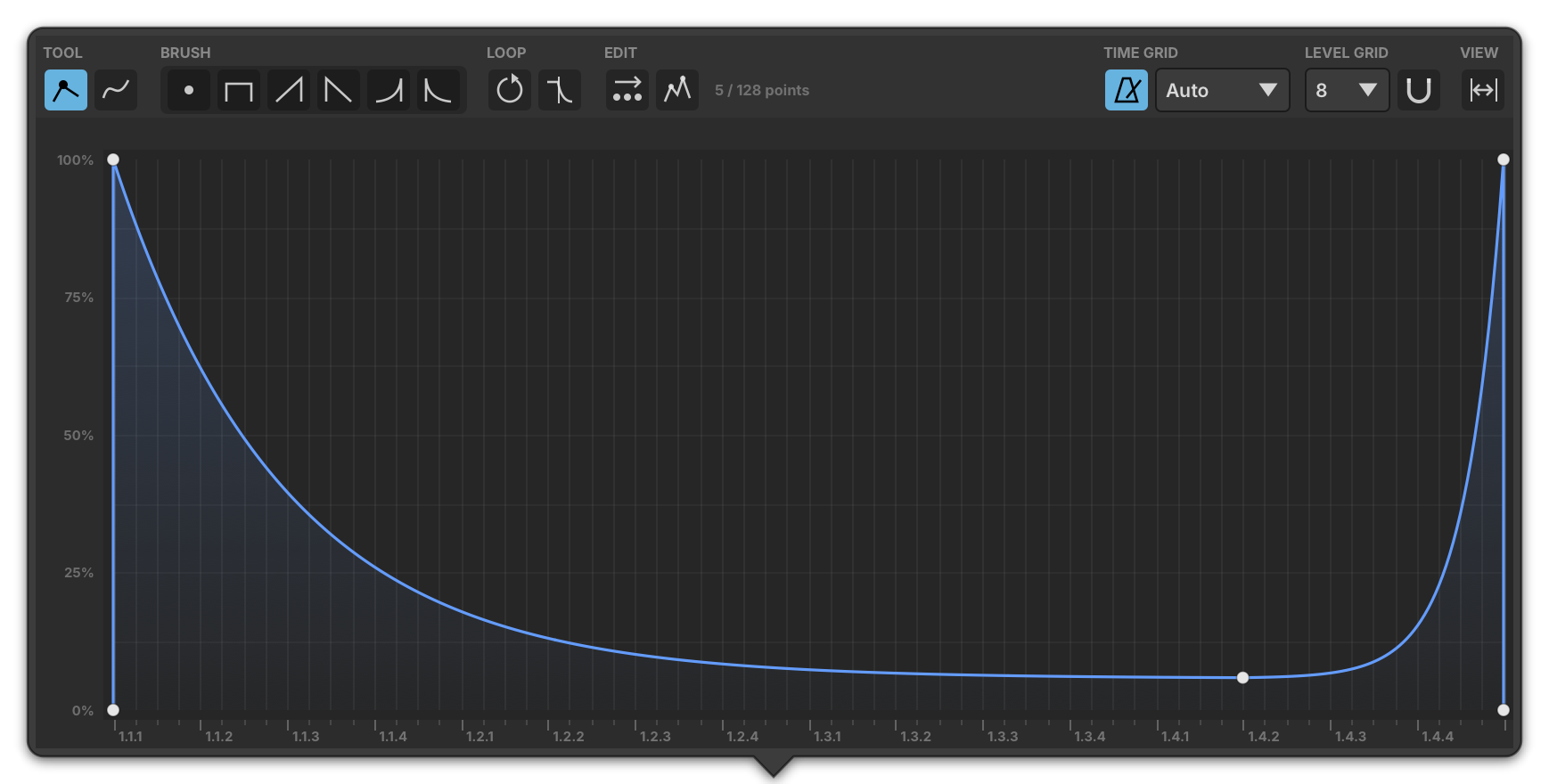Select the envelope point at 100% end
The image size is (1549, 784).
(x=1504, y=159)
